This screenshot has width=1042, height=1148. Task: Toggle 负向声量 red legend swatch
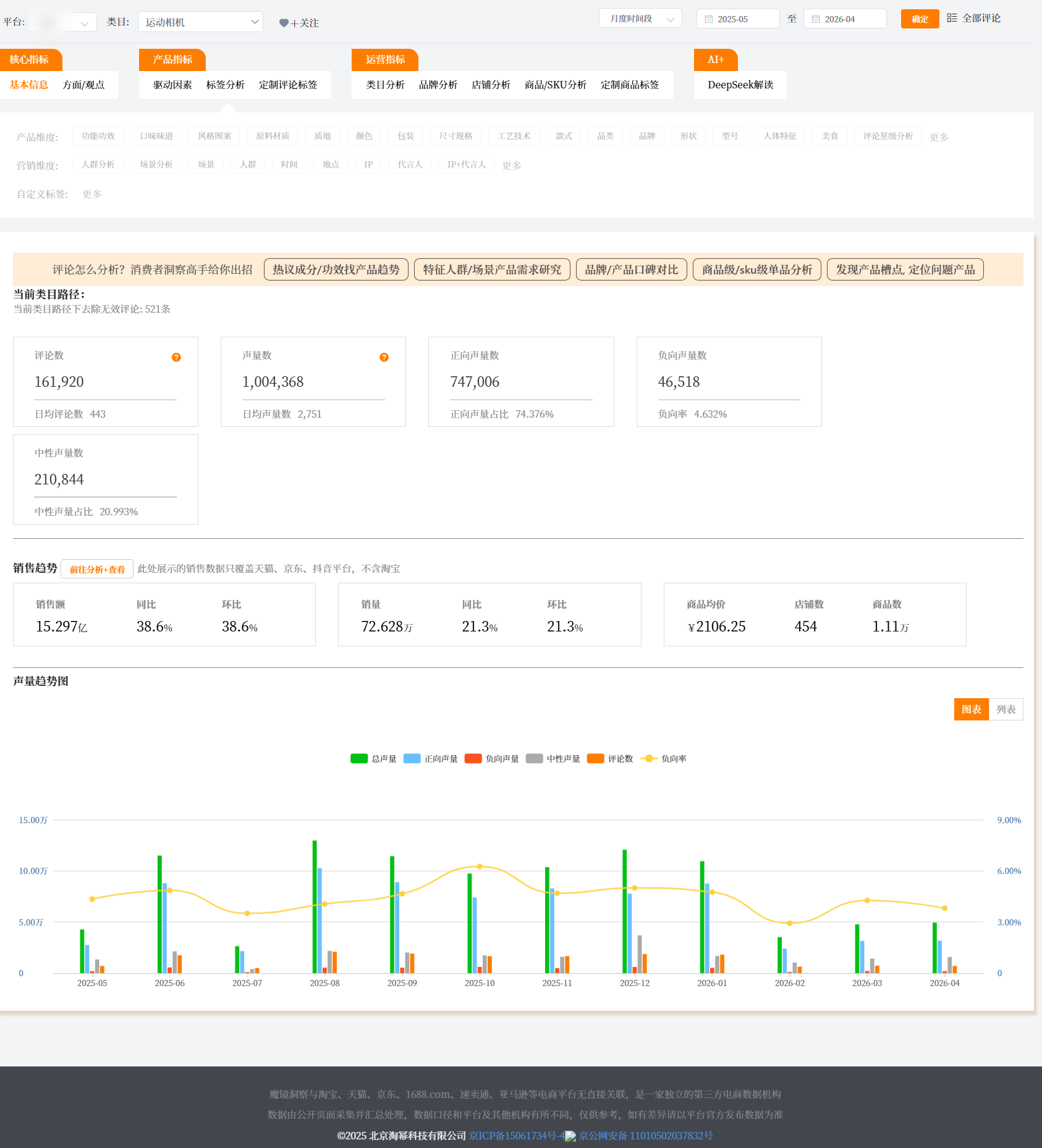[x=473, y=759]
